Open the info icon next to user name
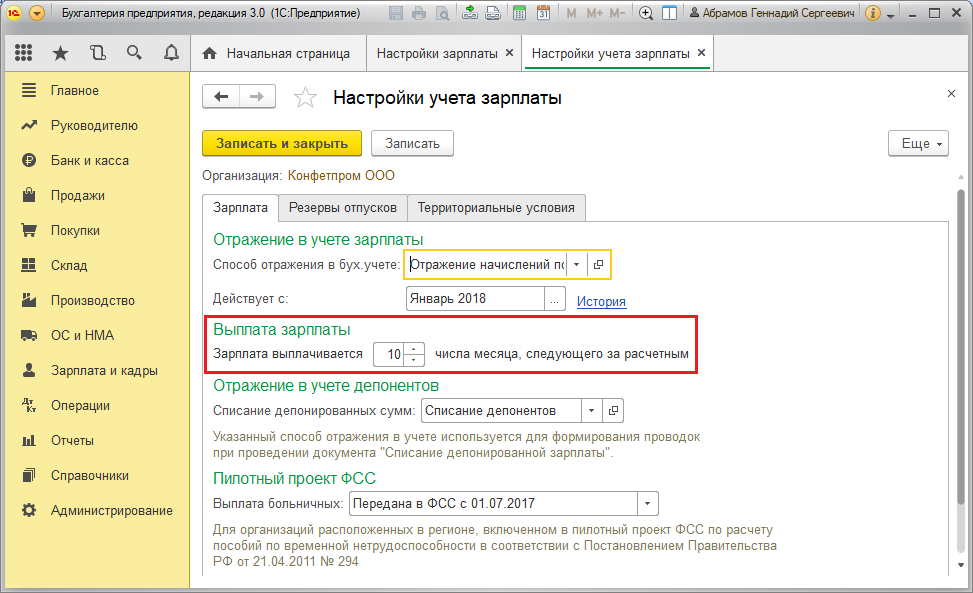The width and height of the screenshot is (973, 593). 872,12
